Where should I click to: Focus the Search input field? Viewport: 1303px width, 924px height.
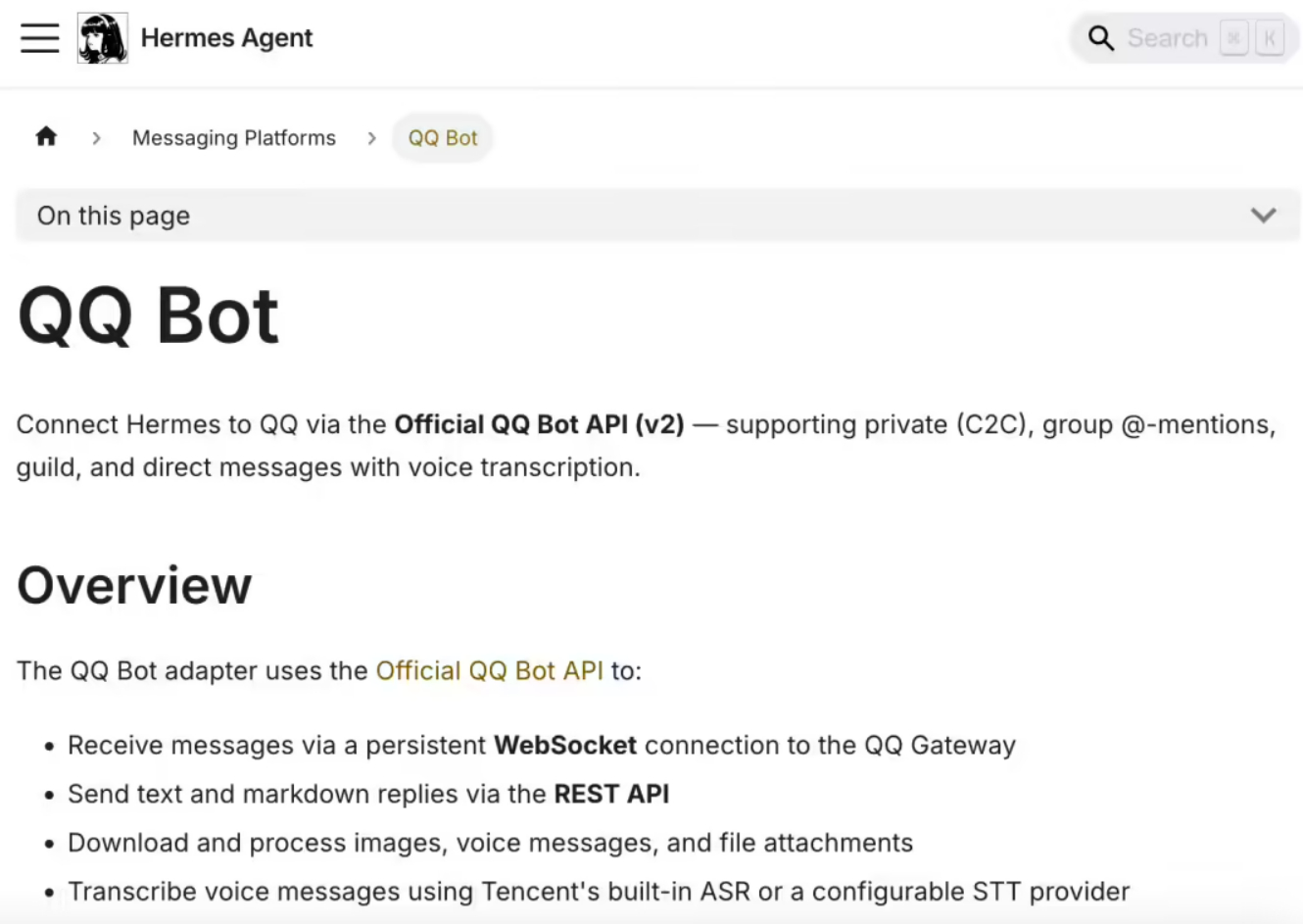[1168, 38]
